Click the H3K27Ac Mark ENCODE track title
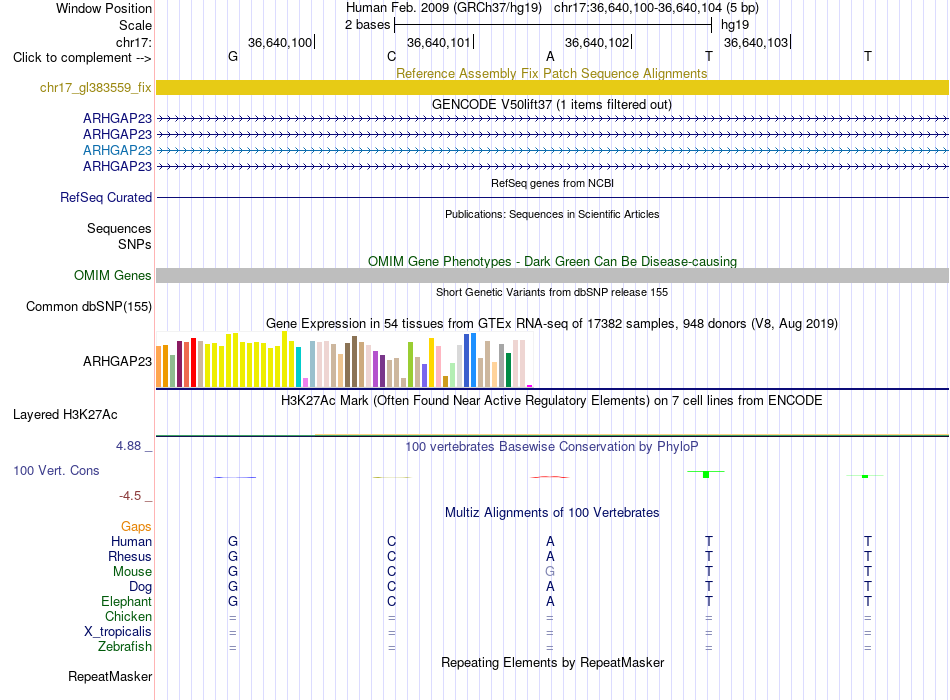 (552, 401)
